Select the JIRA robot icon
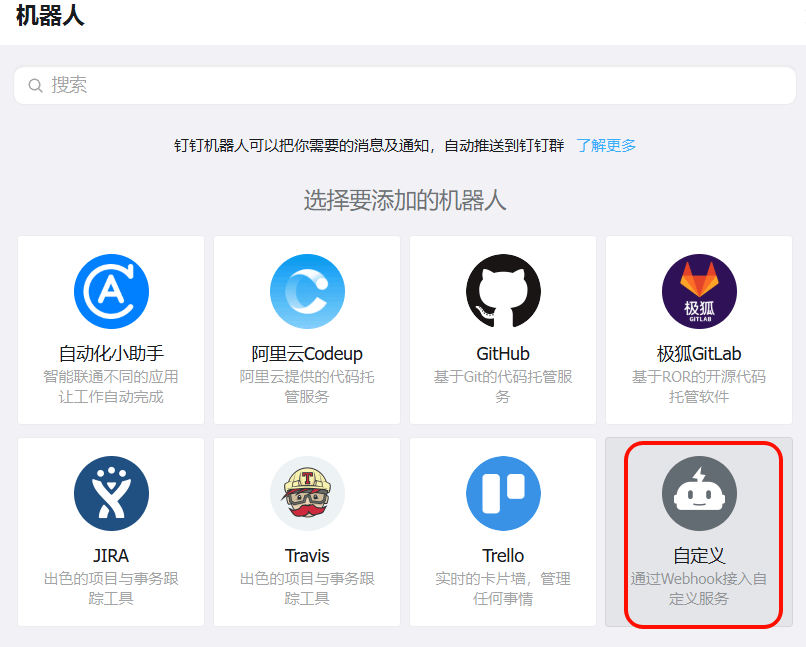This screenshot has height=647, width=806. pos(111,494)
